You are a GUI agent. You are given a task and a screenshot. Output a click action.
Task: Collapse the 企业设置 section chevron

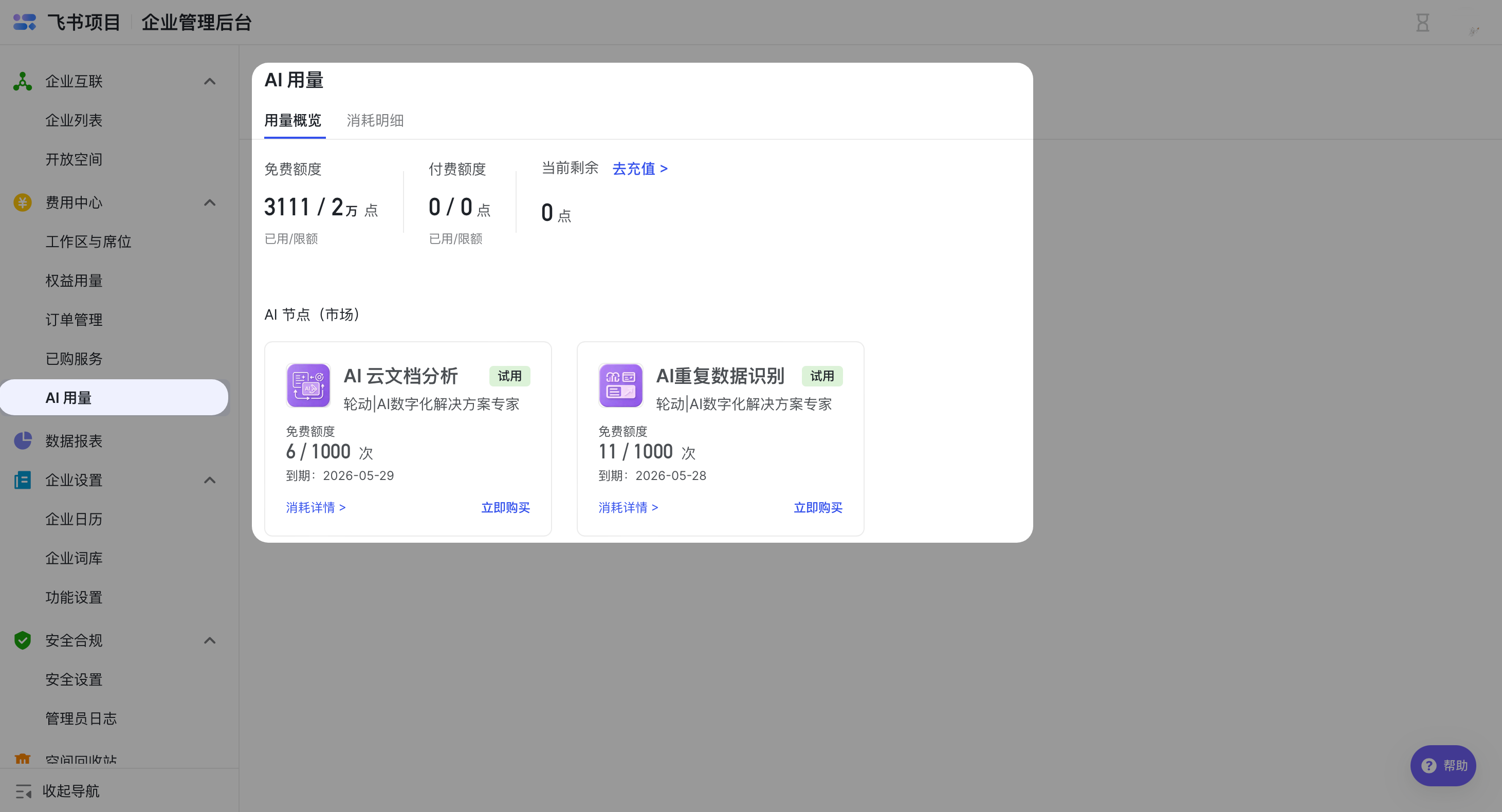point(210,479)
